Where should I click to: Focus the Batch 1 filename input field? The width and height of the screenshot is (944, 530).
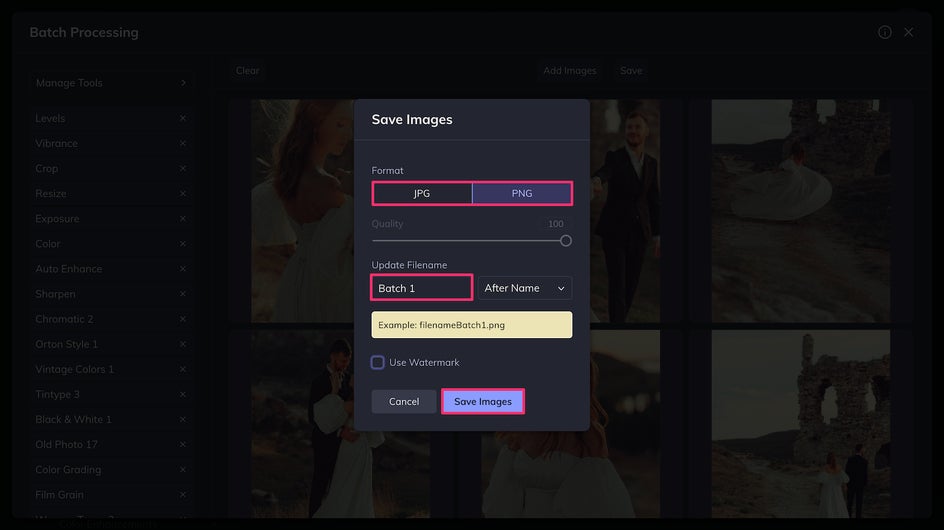pos(421,288)
